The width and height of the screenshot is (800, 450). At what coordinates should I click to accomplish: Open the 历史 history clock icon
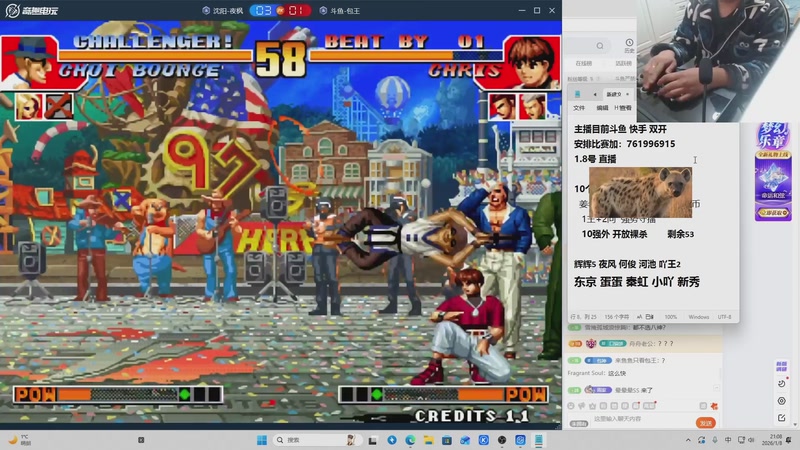click(629, 45)
